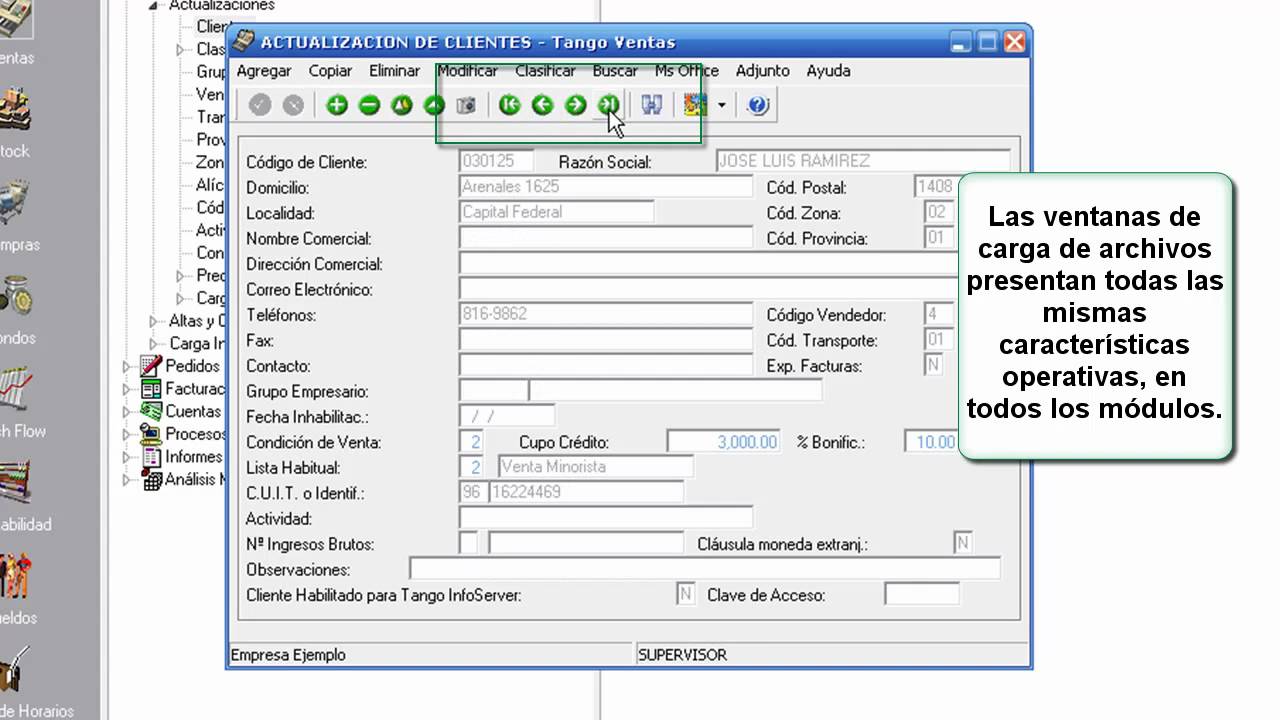This screenshot has width=1280, height=720.
Task: Open the Eliminar menu
Action: (394, 71)
